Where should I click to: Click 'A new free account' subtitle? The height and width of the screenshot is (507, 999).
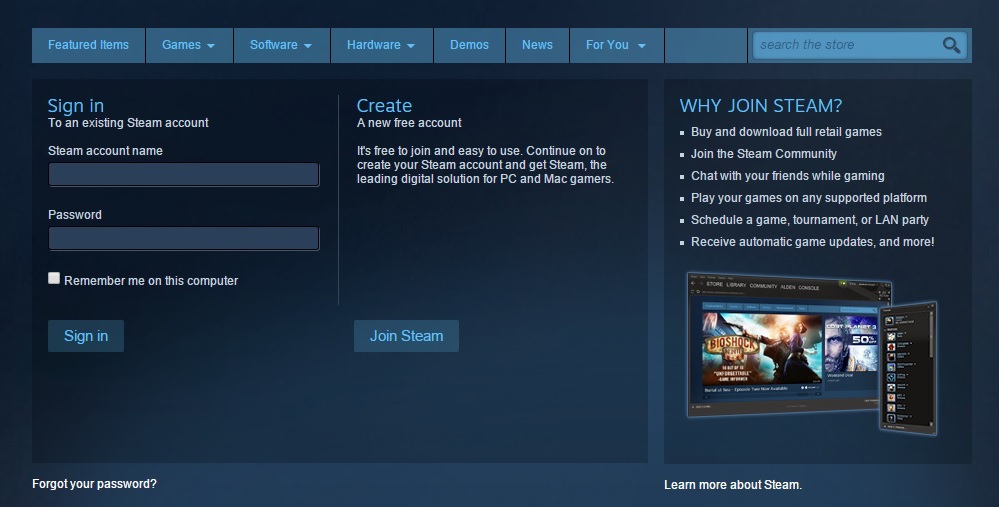pyautogui.click(x=409, y=123)
